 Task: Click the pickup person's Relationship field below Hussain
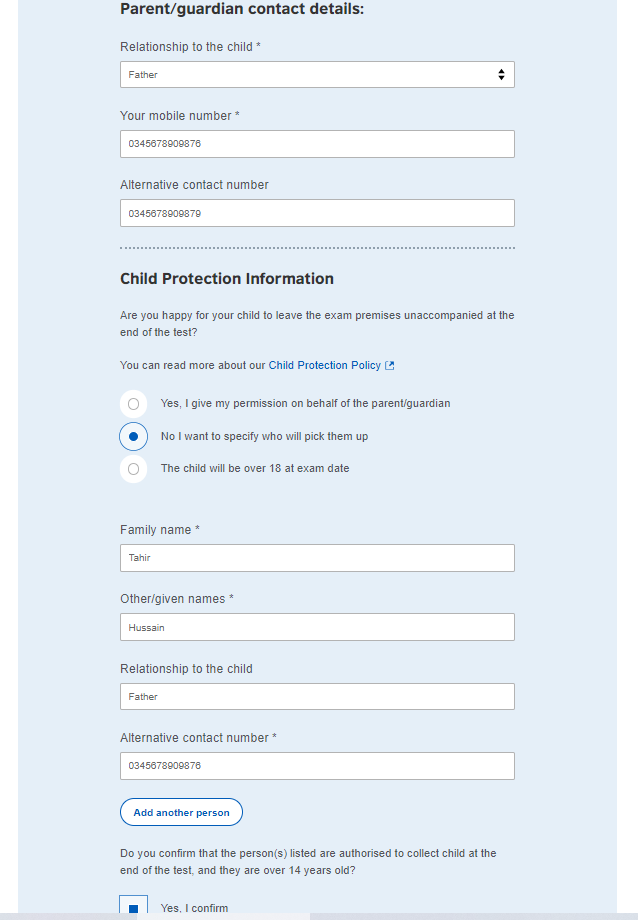(317, 697)
